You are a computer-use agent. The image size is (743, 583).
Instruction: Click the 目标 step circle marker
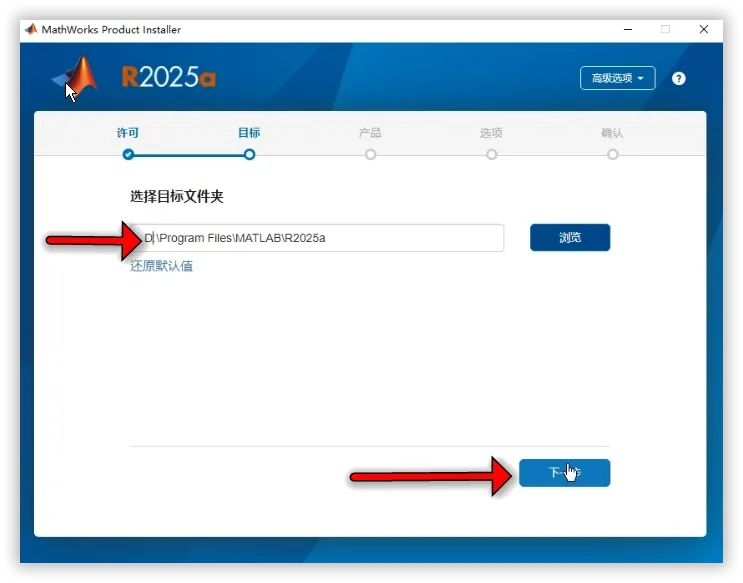point(249,155)
